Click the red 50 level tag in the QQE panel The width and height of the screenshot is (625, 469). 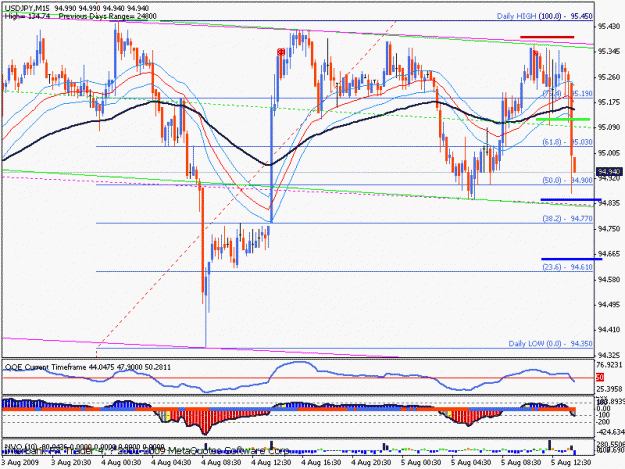click(599, 377)
